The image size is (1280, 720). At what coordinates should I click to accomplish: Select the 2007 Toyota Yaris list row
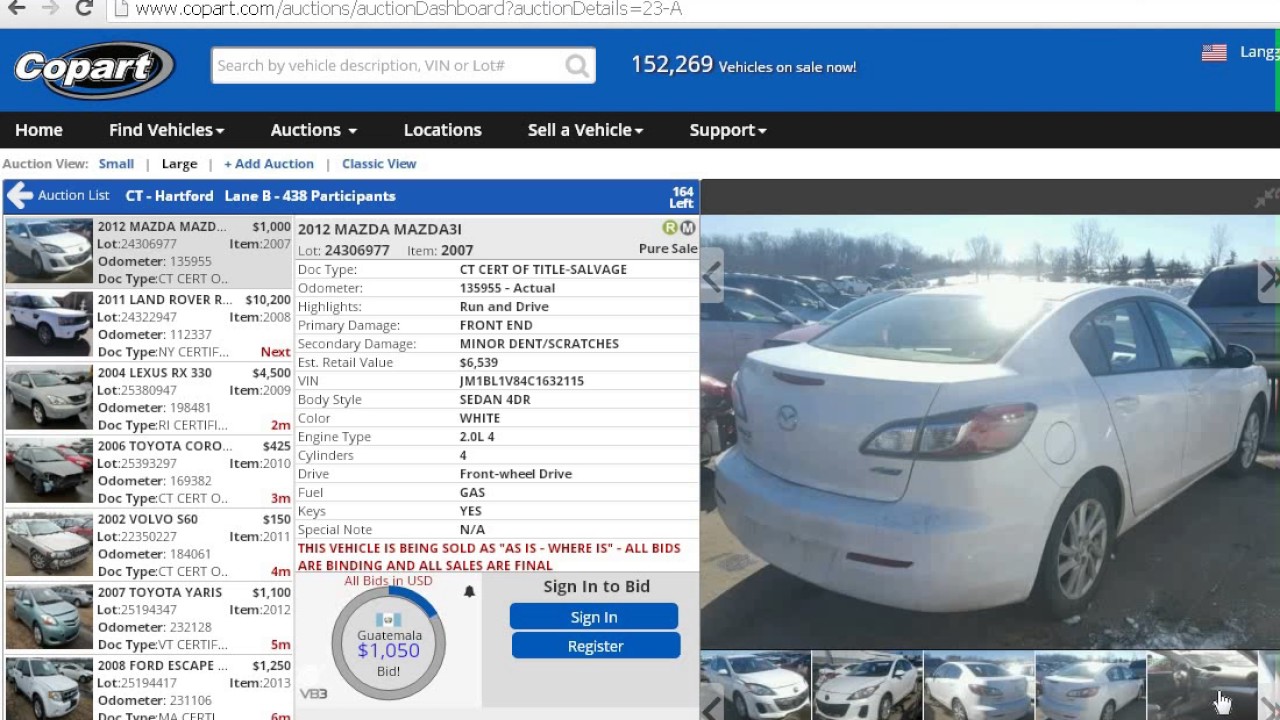click(149, 617)
